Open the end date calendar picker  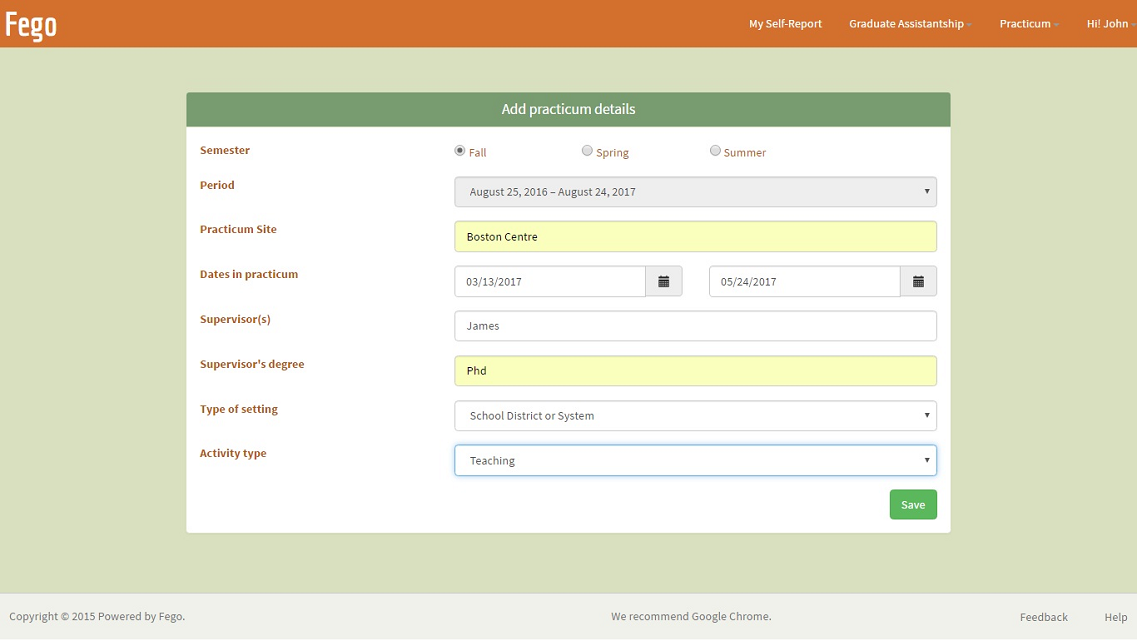(x=918, y=282)
